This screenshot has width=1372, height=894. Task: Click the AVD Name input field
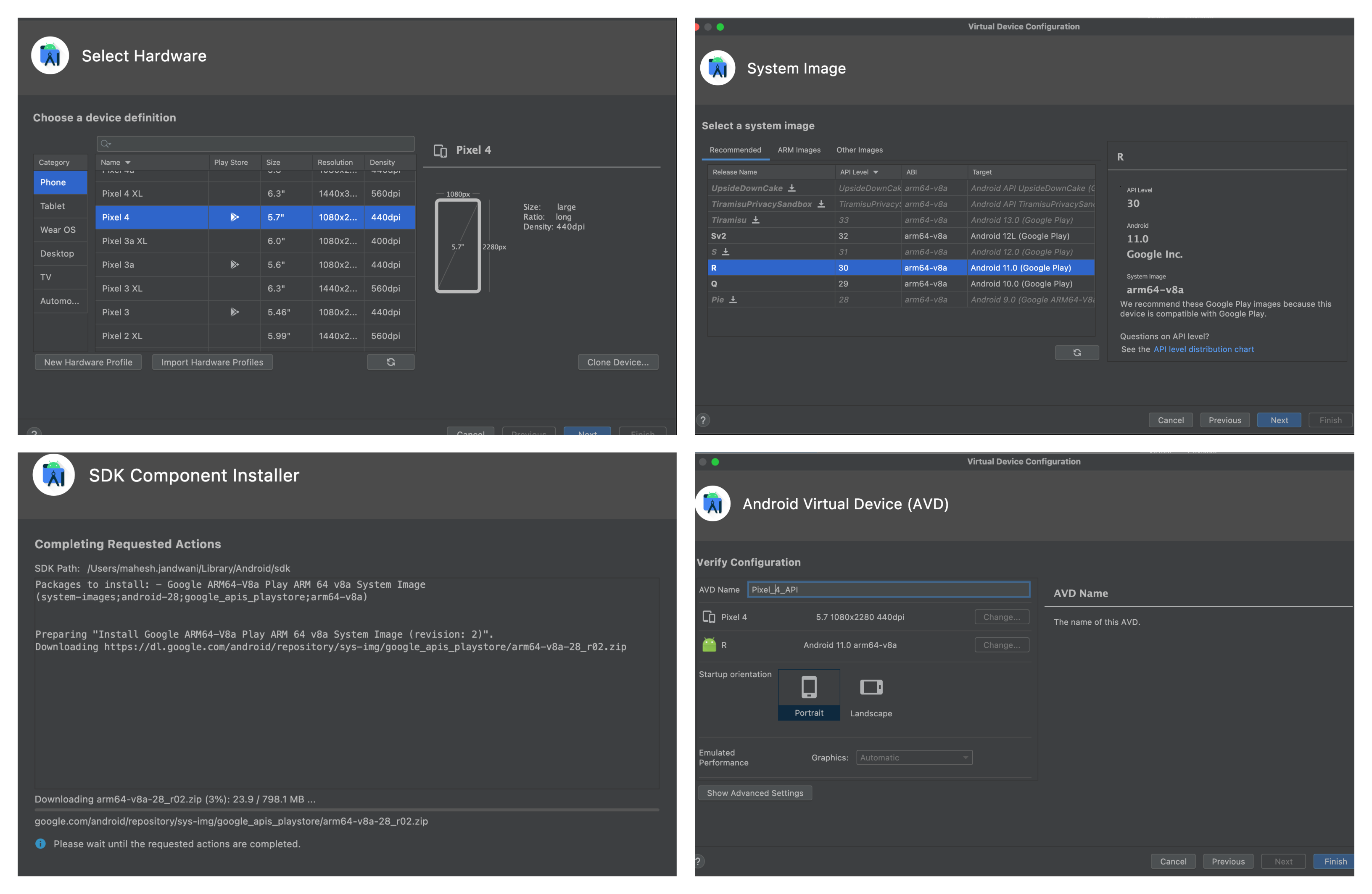(x=888, y=589)
